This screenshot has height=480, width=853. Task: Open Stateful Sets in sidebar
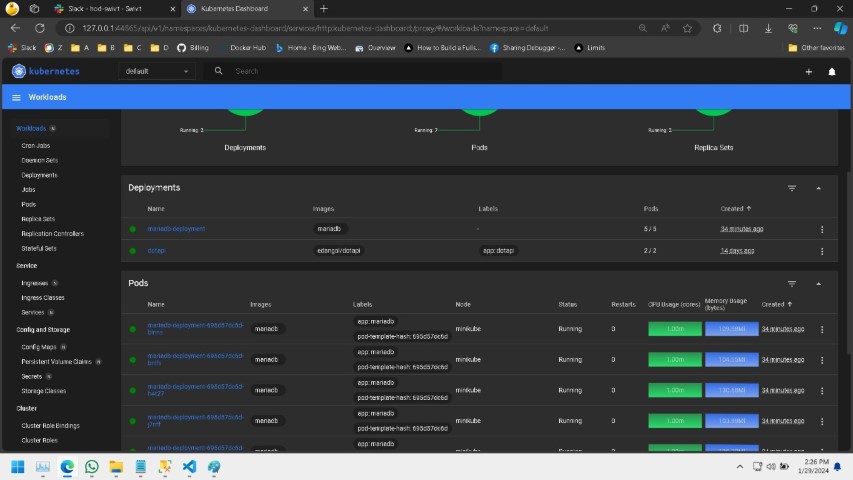pos(39,249)
